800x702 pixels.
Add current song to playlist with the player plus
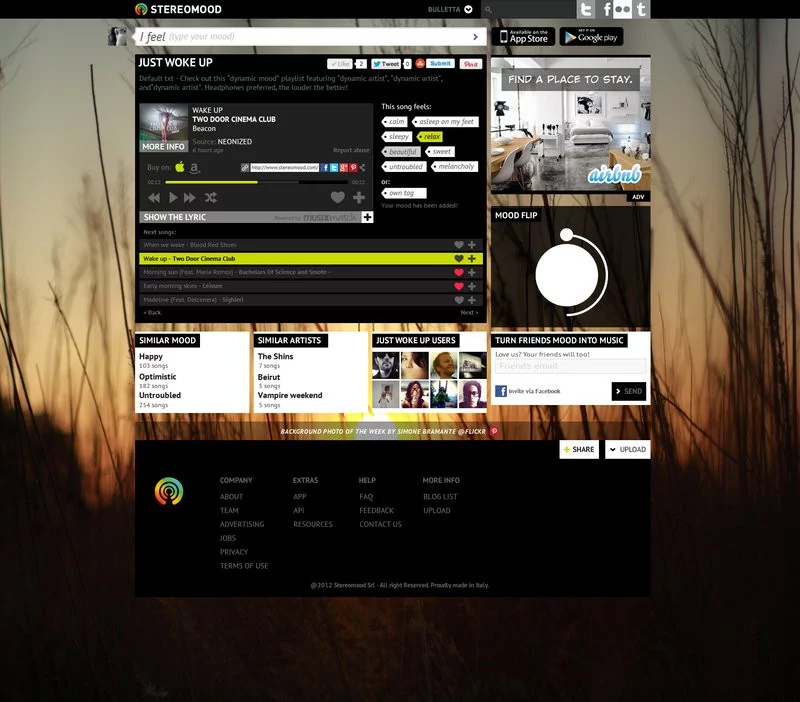pos(359,197)
